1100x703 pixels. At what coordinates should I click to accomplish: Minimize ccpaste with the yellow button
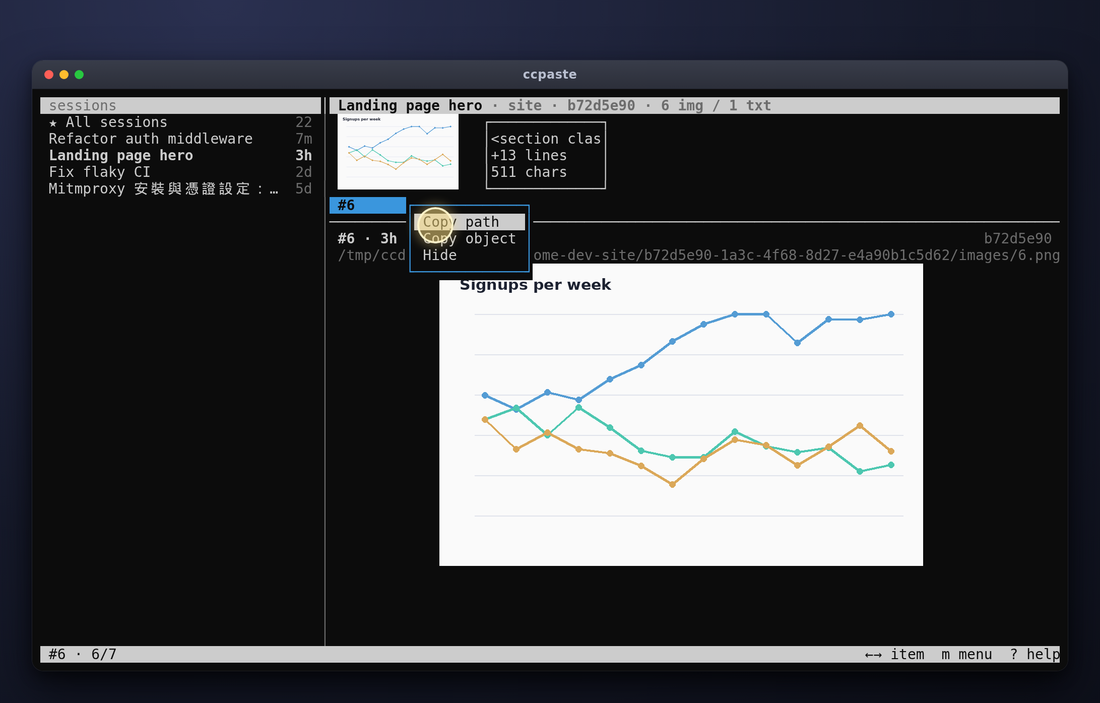pyautogui.click(x=64, y=74)
